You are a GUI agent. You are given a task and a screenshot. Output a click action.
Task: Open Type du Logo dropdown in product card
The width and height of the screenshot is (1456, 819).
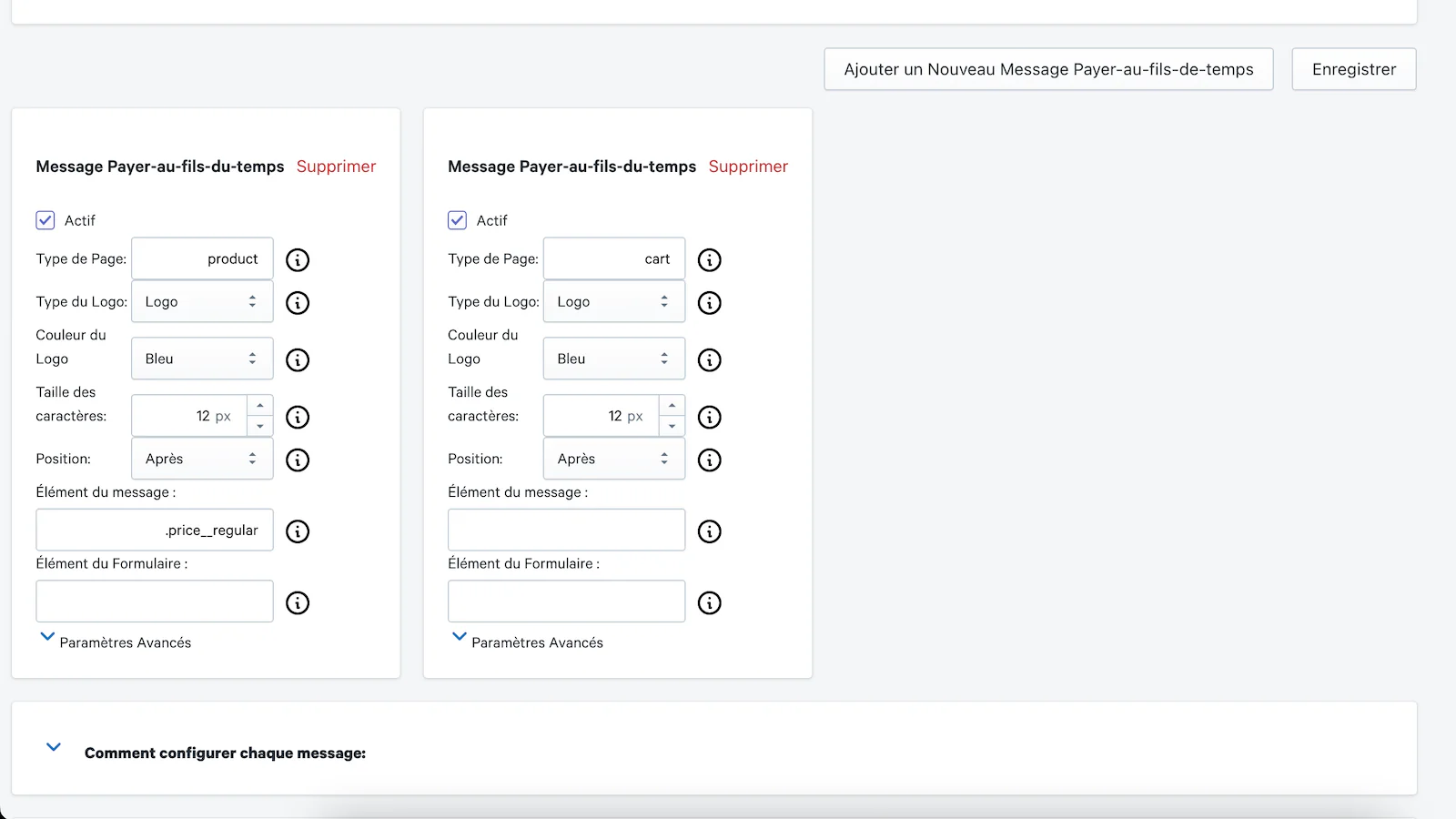tap(202, 301)
